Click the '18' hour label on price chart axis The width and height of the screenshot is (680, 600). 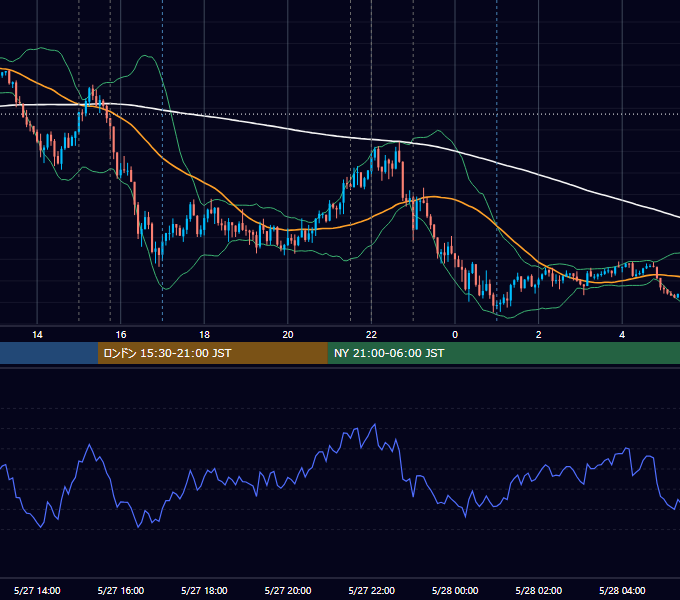pyautogui.click(x=204, y=335)
